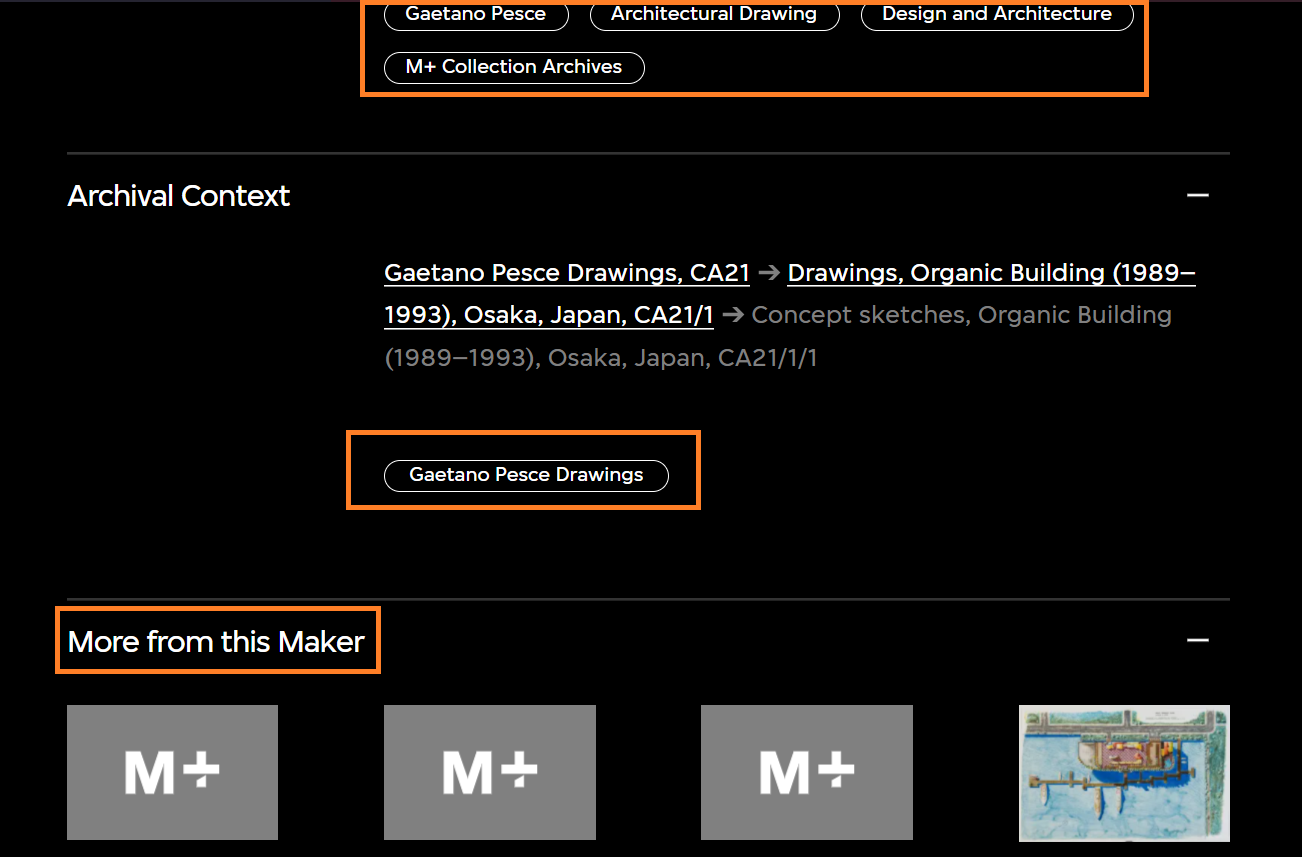Click the Archival Context heading

[179, 196]
